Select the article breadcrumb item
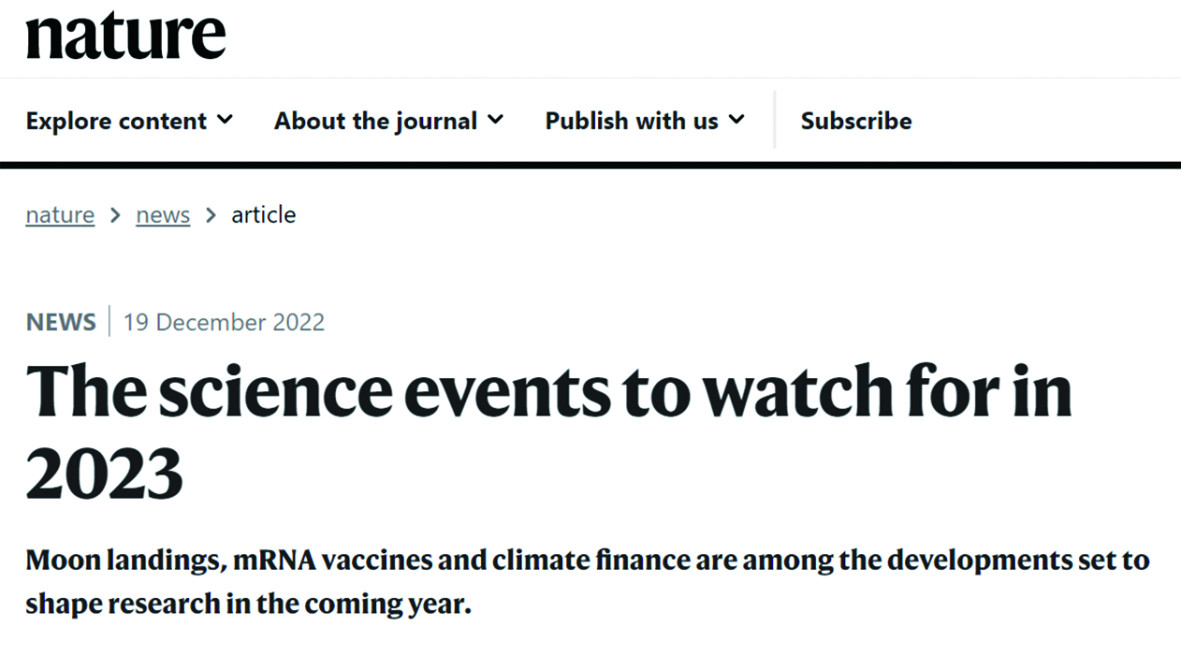 [264, 215]
